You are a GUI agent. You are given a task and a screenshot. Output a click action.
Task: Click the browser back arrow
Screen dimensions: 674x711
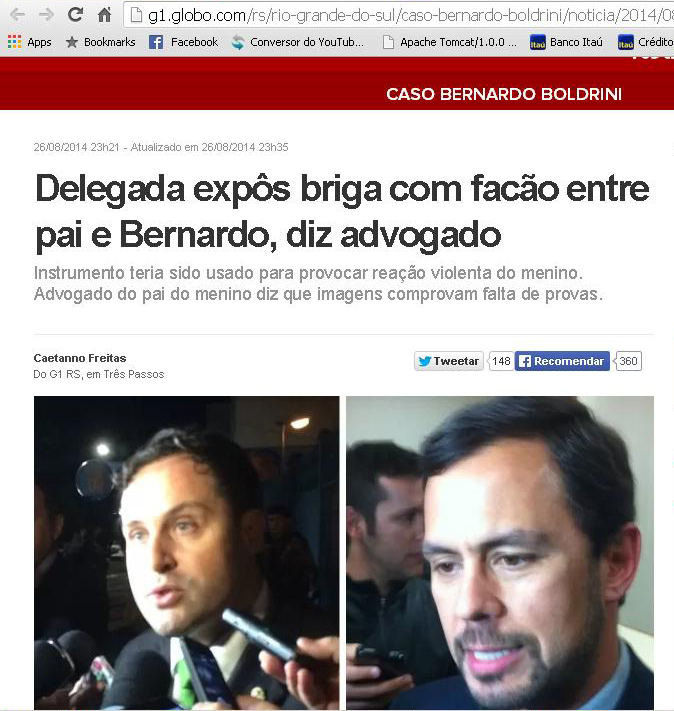tap(17, 15)
